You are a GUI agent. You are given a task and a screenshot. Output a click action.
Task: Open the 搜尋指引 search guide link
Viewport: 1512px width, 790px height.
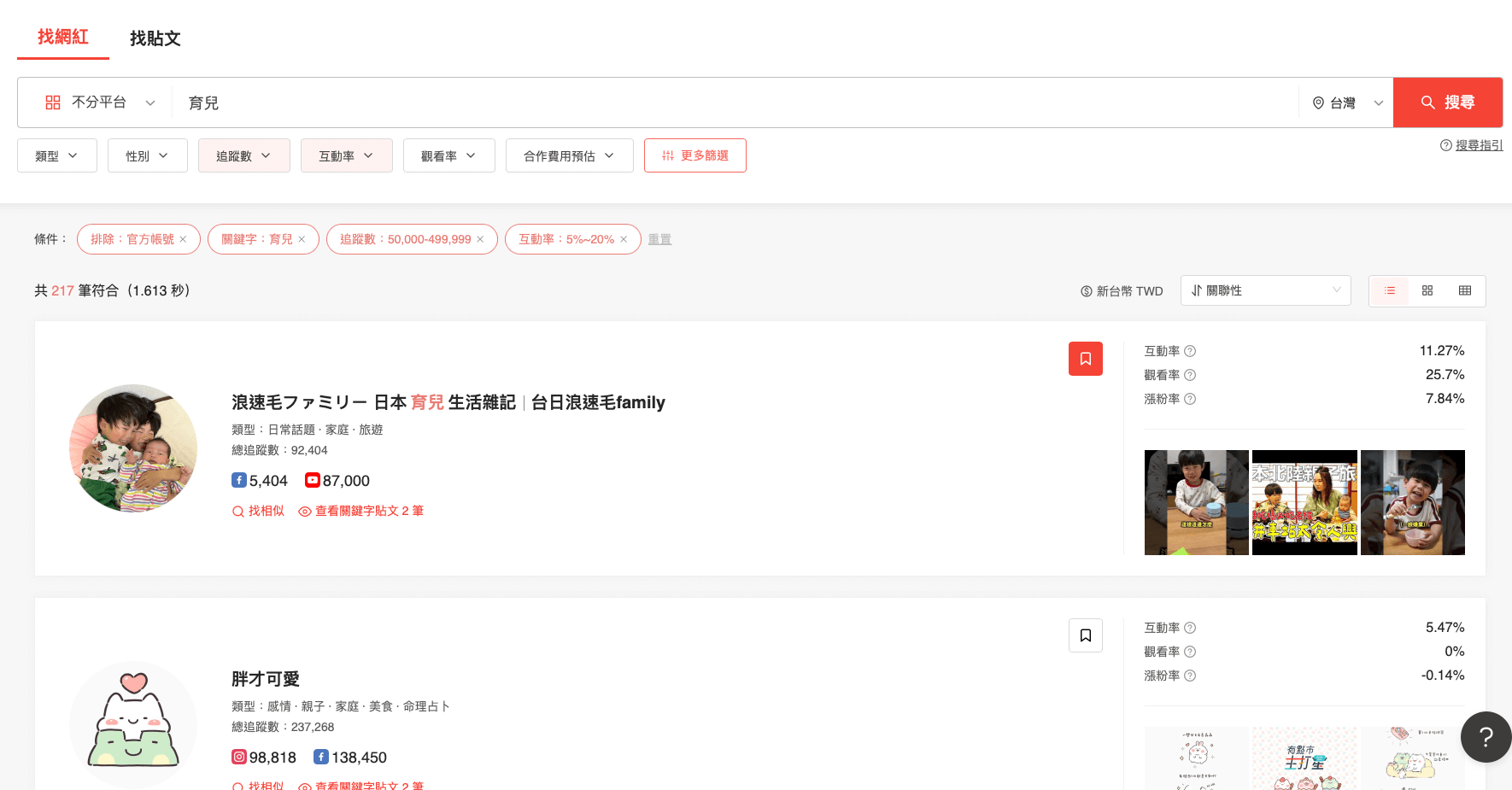coord(1479,145)
